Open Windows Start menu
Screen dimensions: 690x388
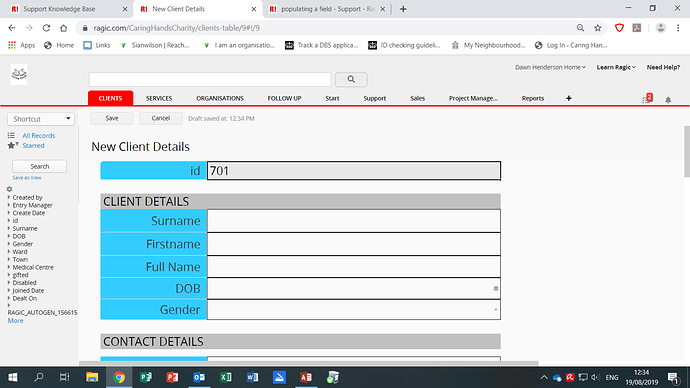(x=13, y=377)
